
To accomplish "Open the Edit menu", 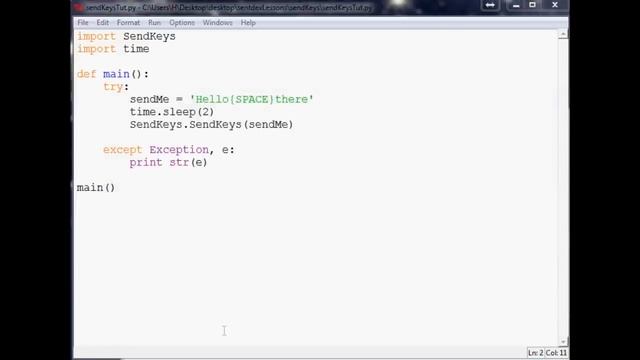I will 102,23.
